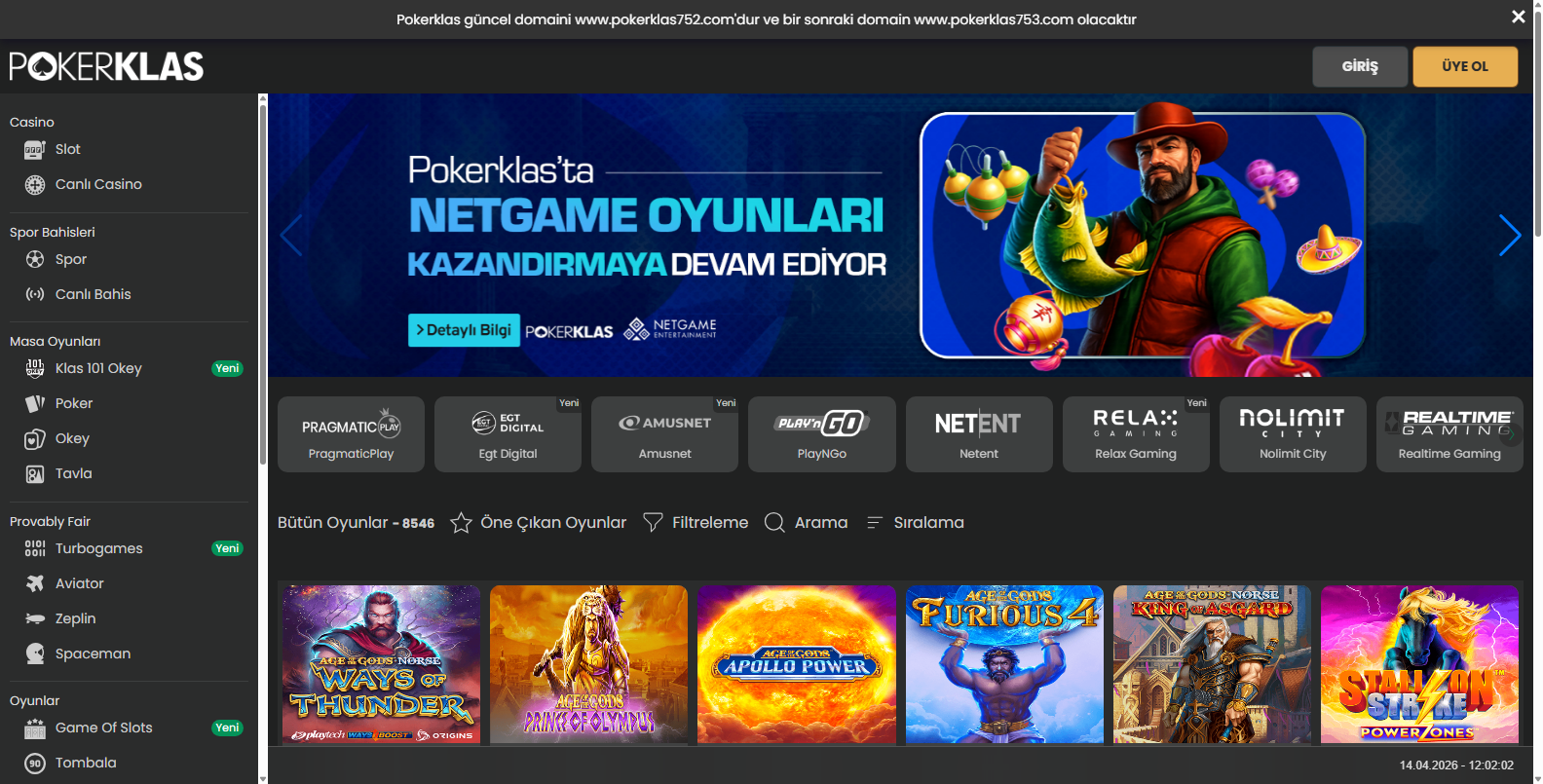Select the Egt Digital provider tab
1543x784 pixels.
[508, 434]
